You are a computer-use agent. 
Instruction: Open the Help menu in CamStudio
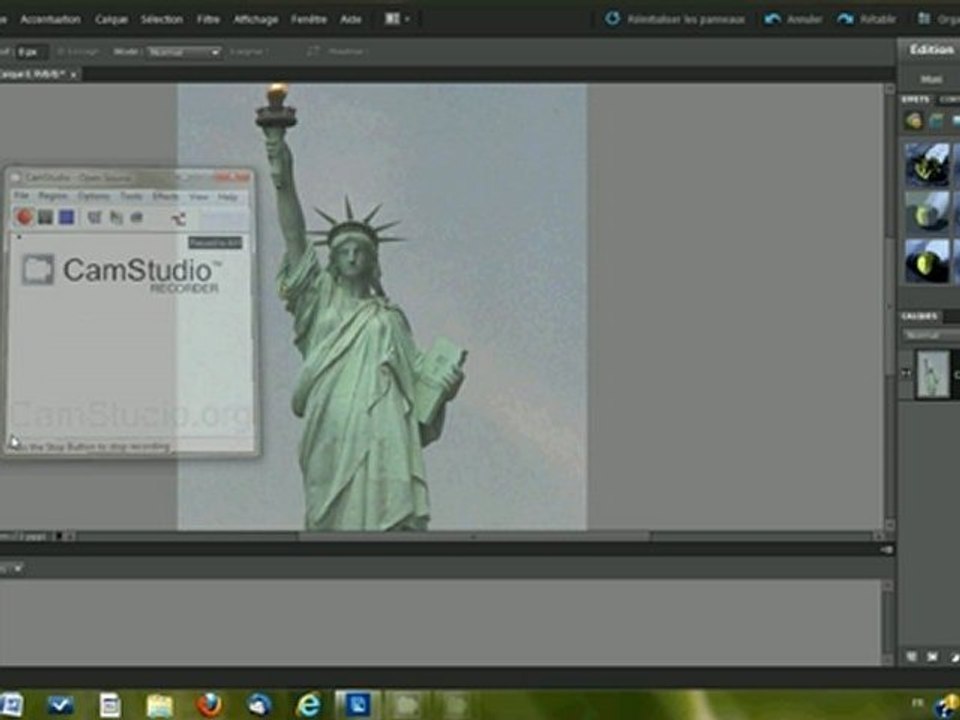pyautogui.click(x=227, y=197)
